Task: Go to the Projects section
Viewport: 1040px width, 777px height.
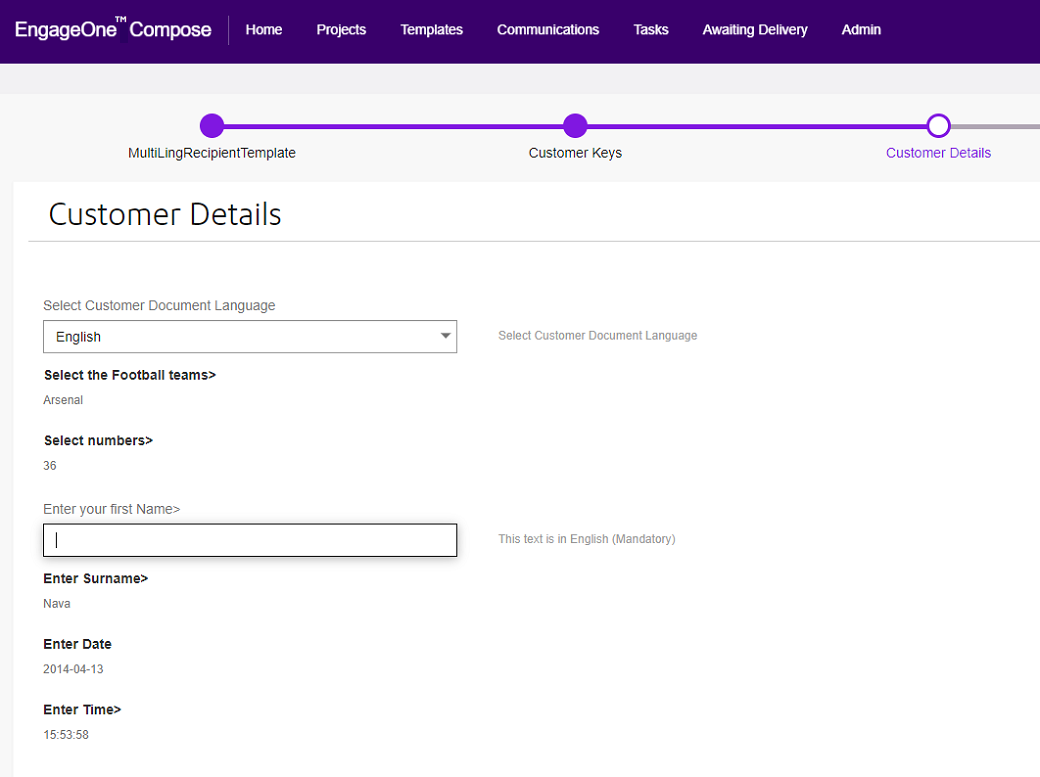Action: (341, 30)
